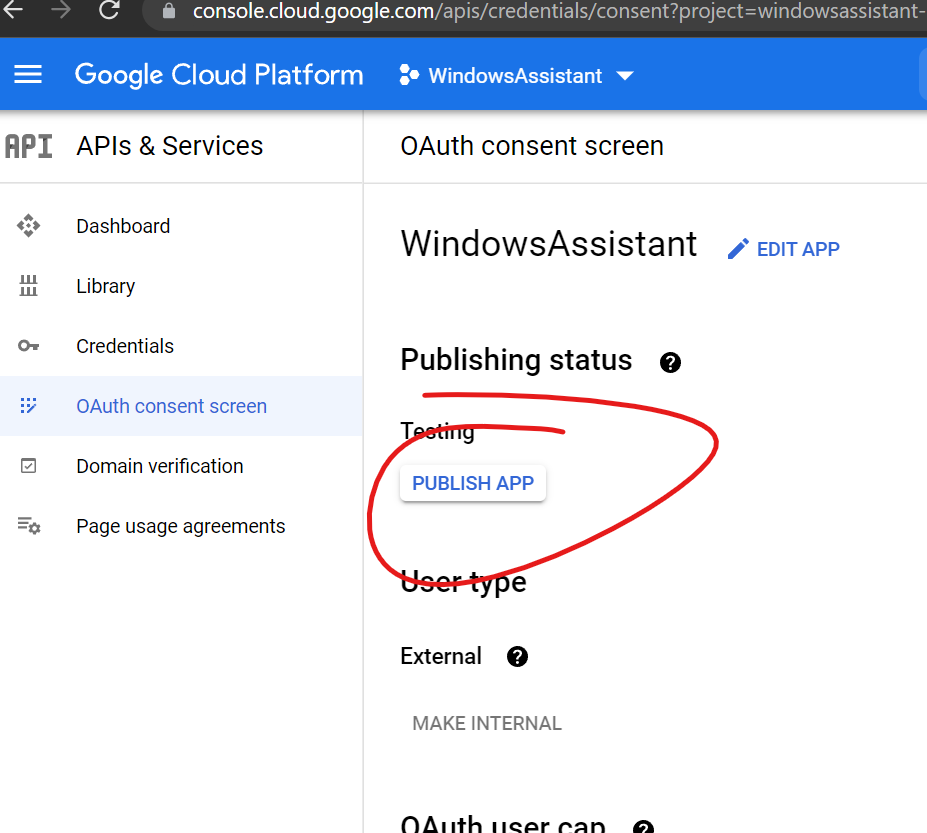Navigate to Credentials
This screenshot has width=927, height=833.
pyautogui.click(x=125, y=346)
